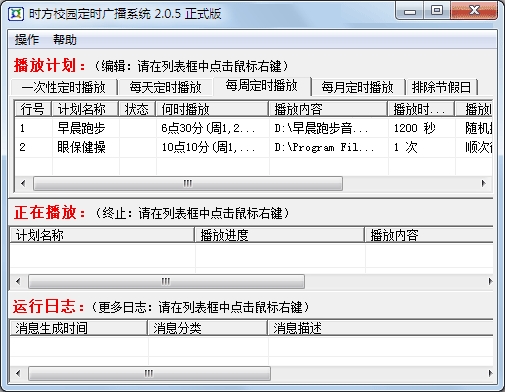The width and height of the screenshot is (505, 392).
Task: Open the 排除节假日 tab
Action: pyautogui.click(x=441, y=87)
